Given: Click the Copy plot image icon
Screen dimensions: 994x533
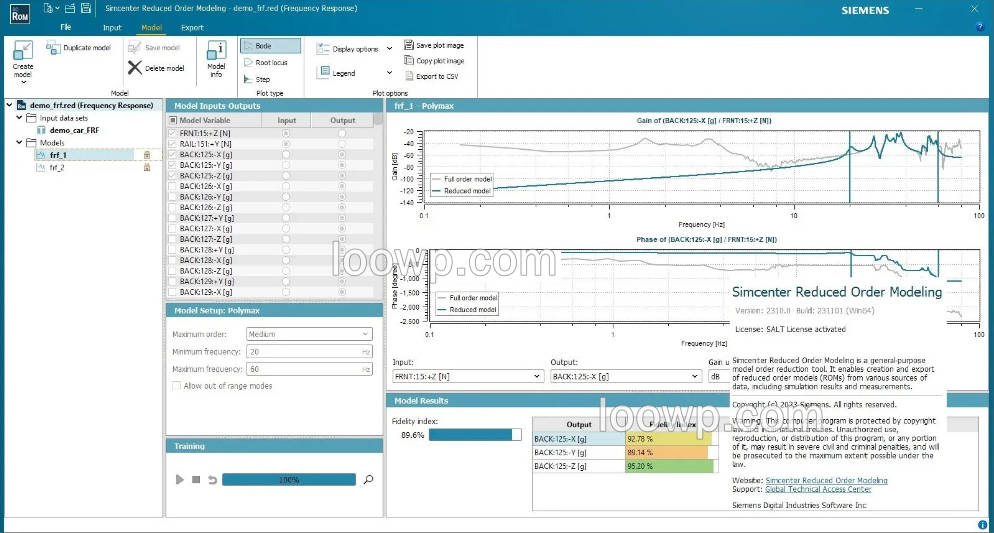Looking at the screenshot, I should coord(409,60).
